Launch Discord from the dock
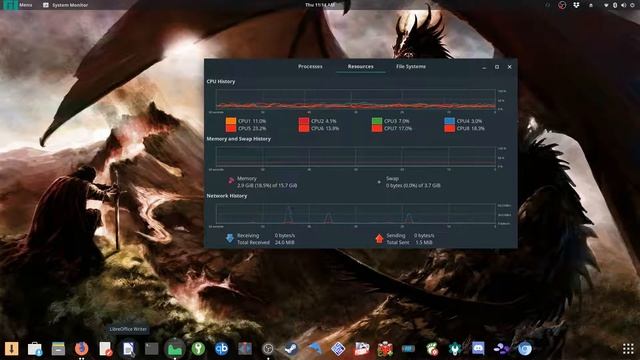This screenshot has width=640, height=360. (x=478, y=349)
